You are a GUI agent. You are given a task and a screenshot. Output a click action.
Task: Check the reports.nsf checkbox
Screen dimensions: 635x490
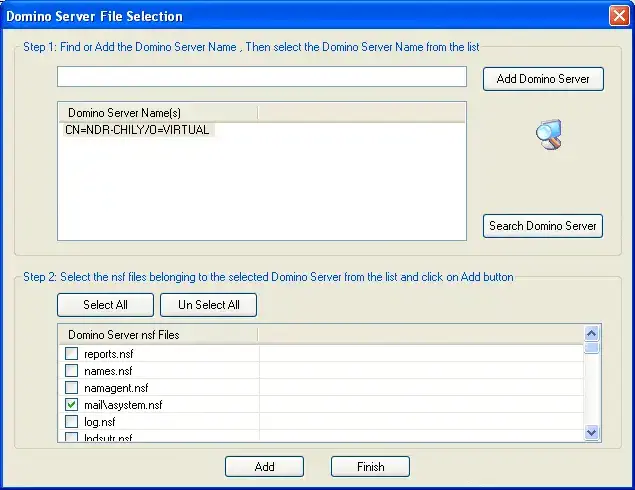pos(71,353)
